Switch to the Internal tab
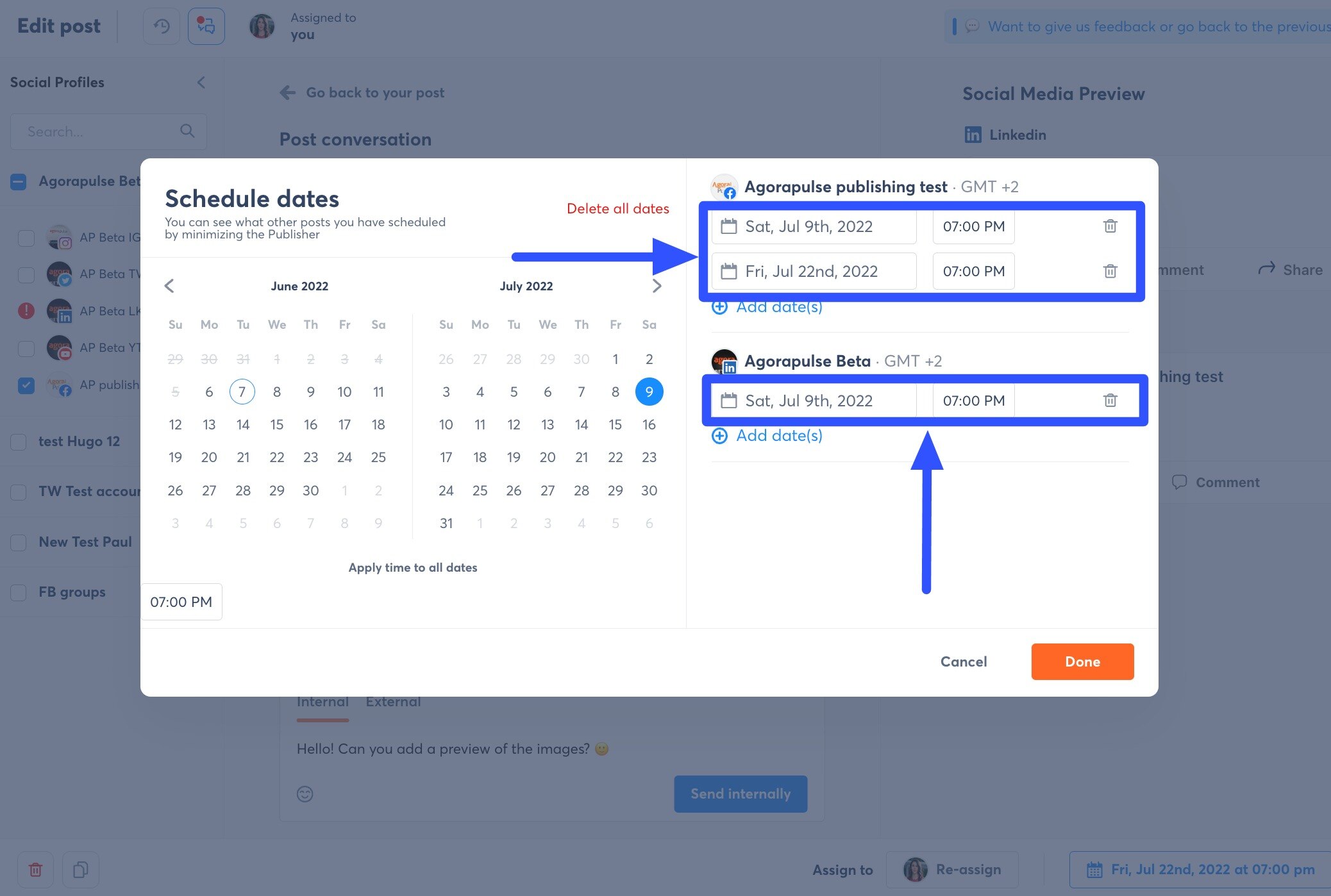Image resolution: width=1331 pixels, height=896 pixels. [x=322, y=701]
